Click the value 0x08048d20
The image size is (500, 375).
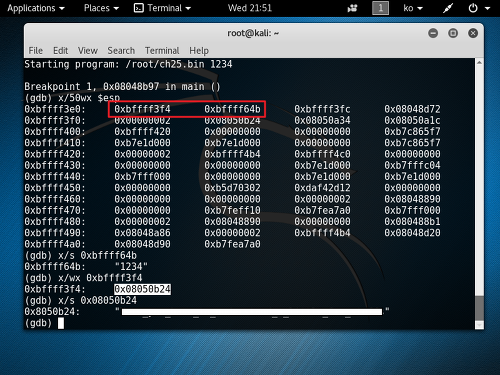click(x=412, y=233)
